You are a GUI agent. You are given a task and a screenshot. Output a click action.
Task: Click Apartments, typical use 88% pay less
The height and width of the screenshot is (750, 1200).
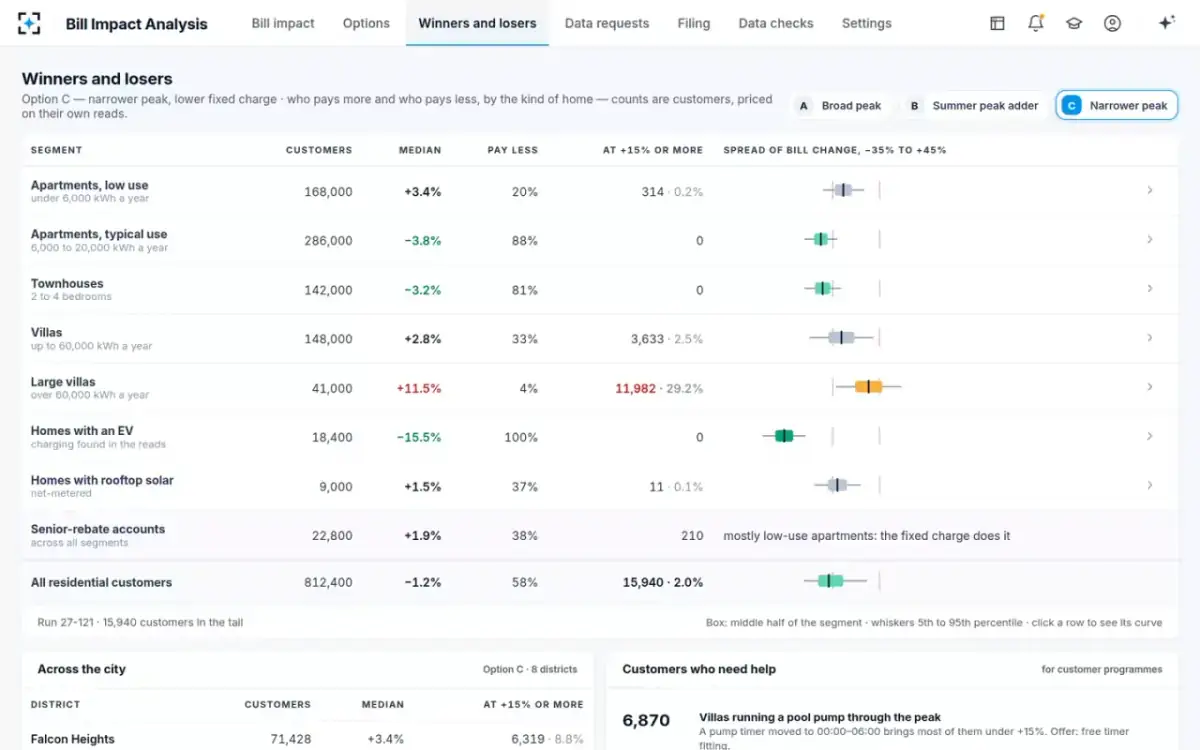point(525,241)
